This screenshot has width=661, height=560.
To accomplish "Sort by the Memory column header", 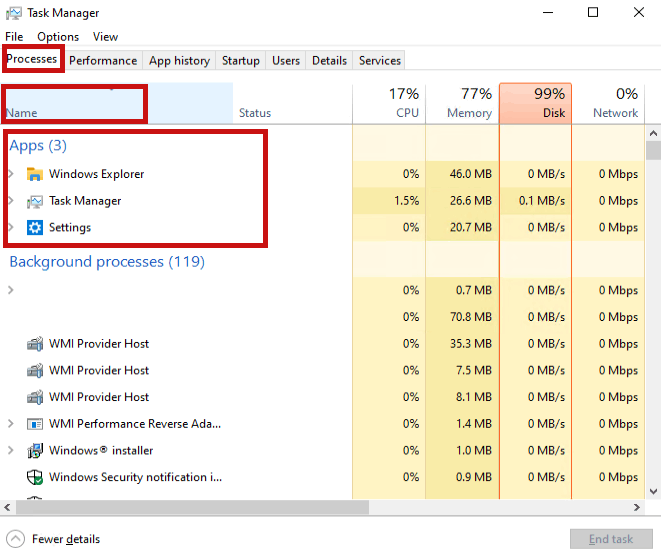I will point(462,103).
